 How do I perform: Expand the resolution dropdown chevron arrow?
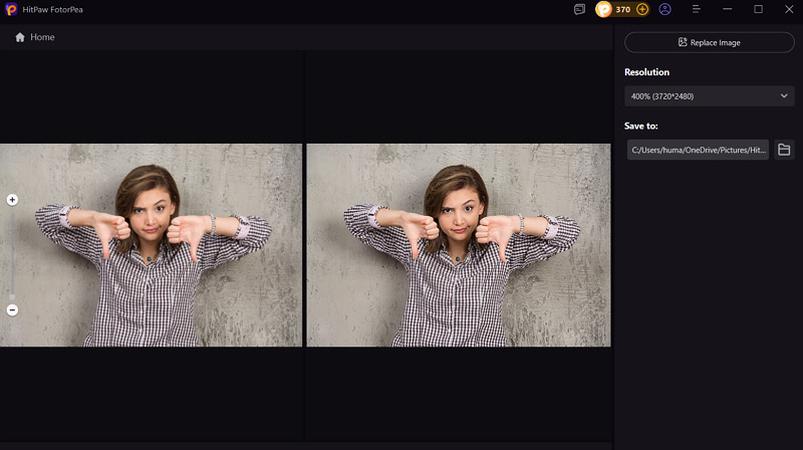pos(784,96)
